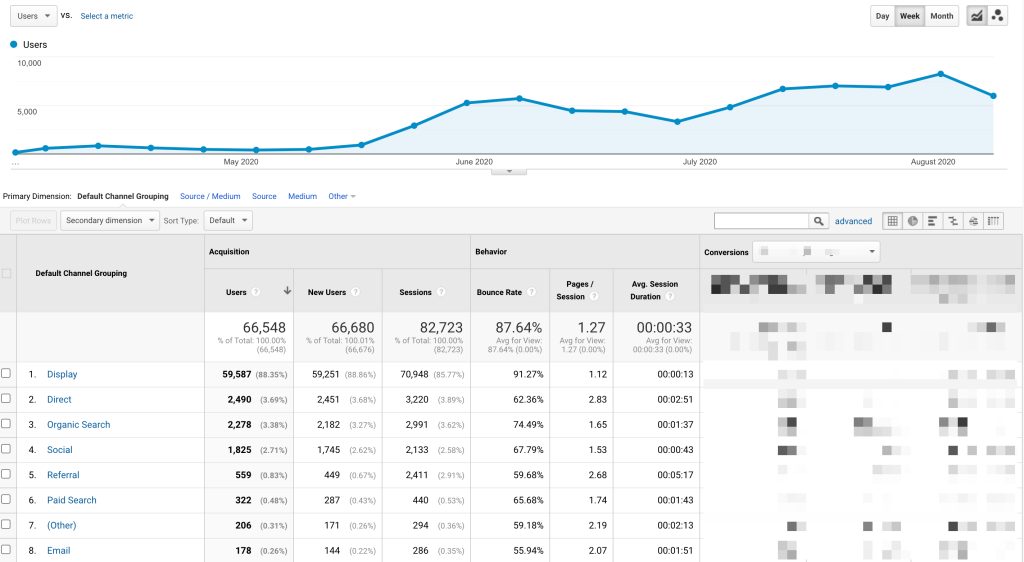
Task: Select the term cloud view icon
Action: 973,221
